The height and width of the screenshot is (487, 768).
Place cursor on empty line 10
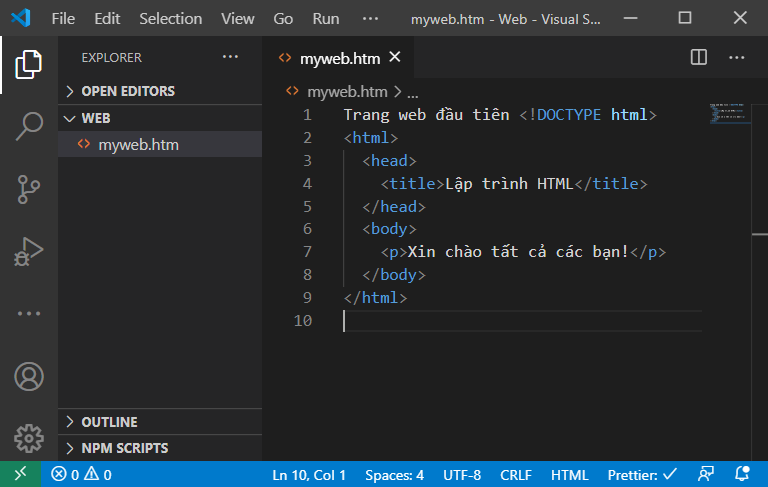[x=522, y=321]
